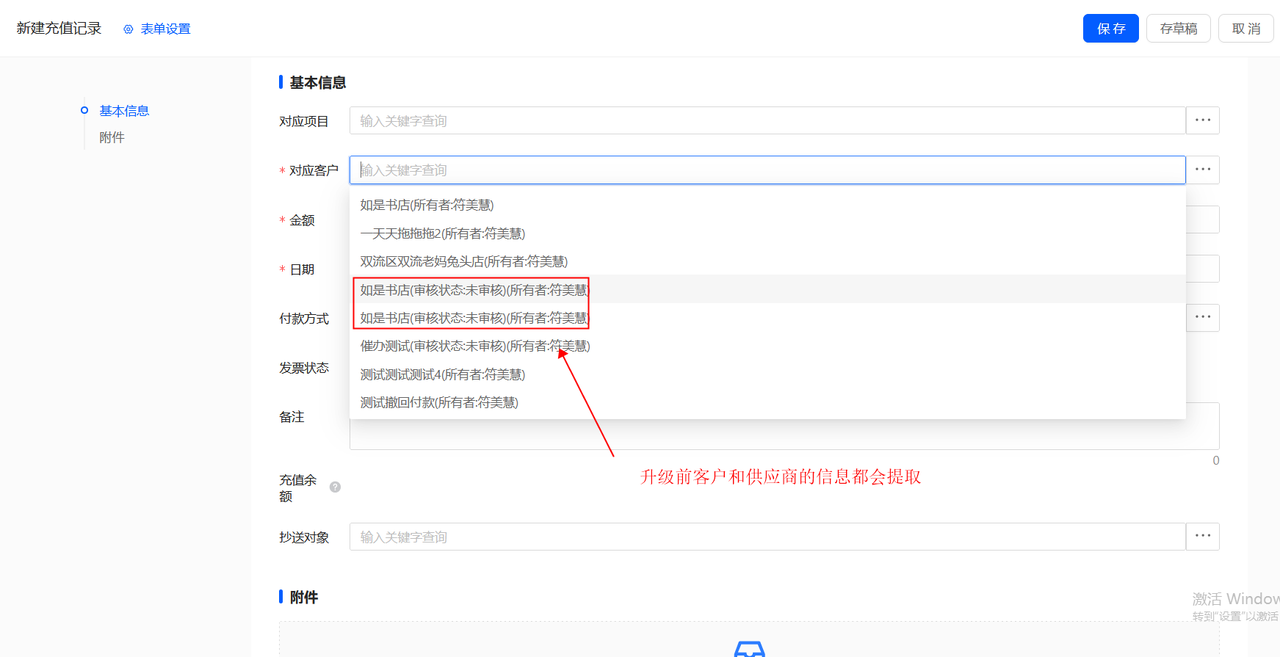Screen dimensions: 1280x657
Task: Select 测试测试测试4 from the dropdown
Action: tap(442, 375)
